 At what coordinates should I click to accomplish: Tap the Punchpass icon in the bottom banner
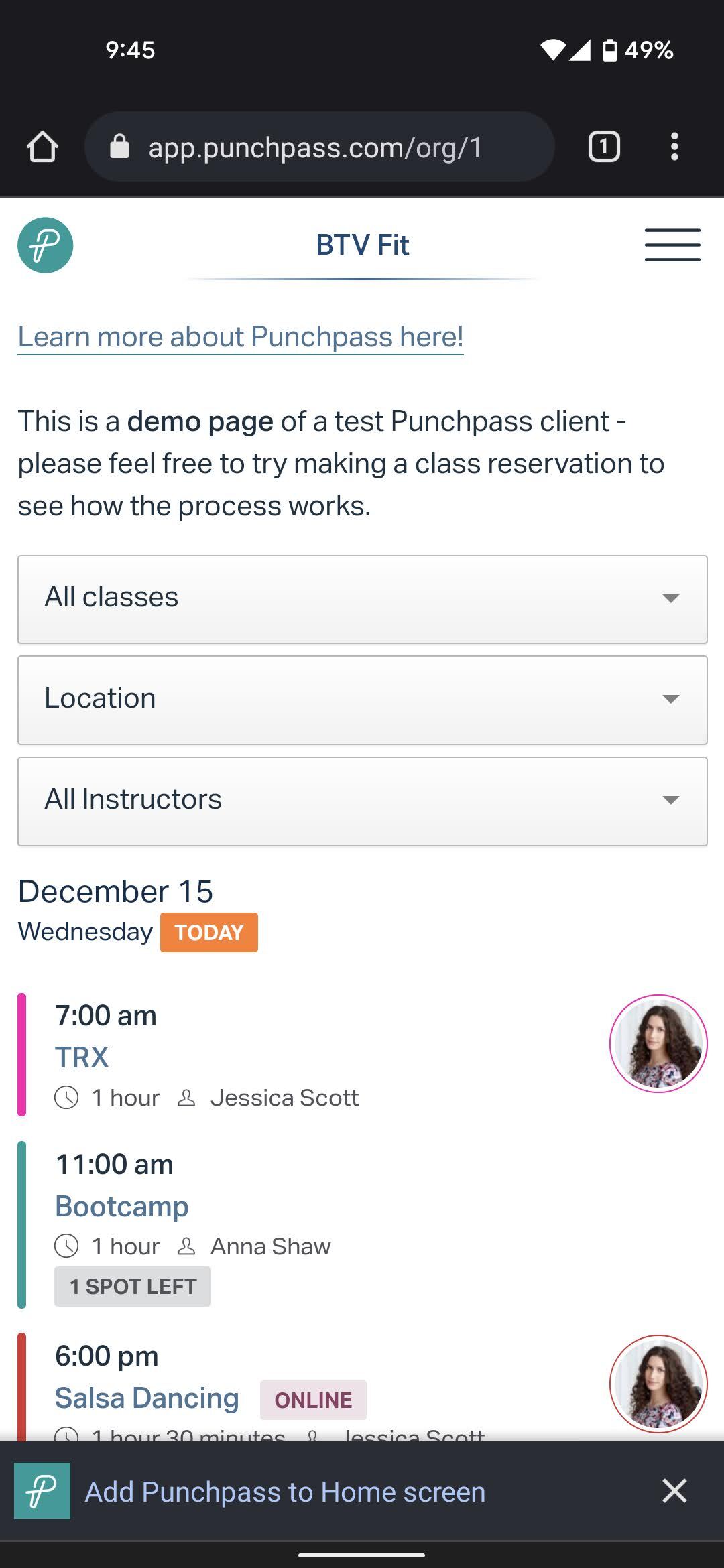pyautogui.click(x=42, y=1490)
